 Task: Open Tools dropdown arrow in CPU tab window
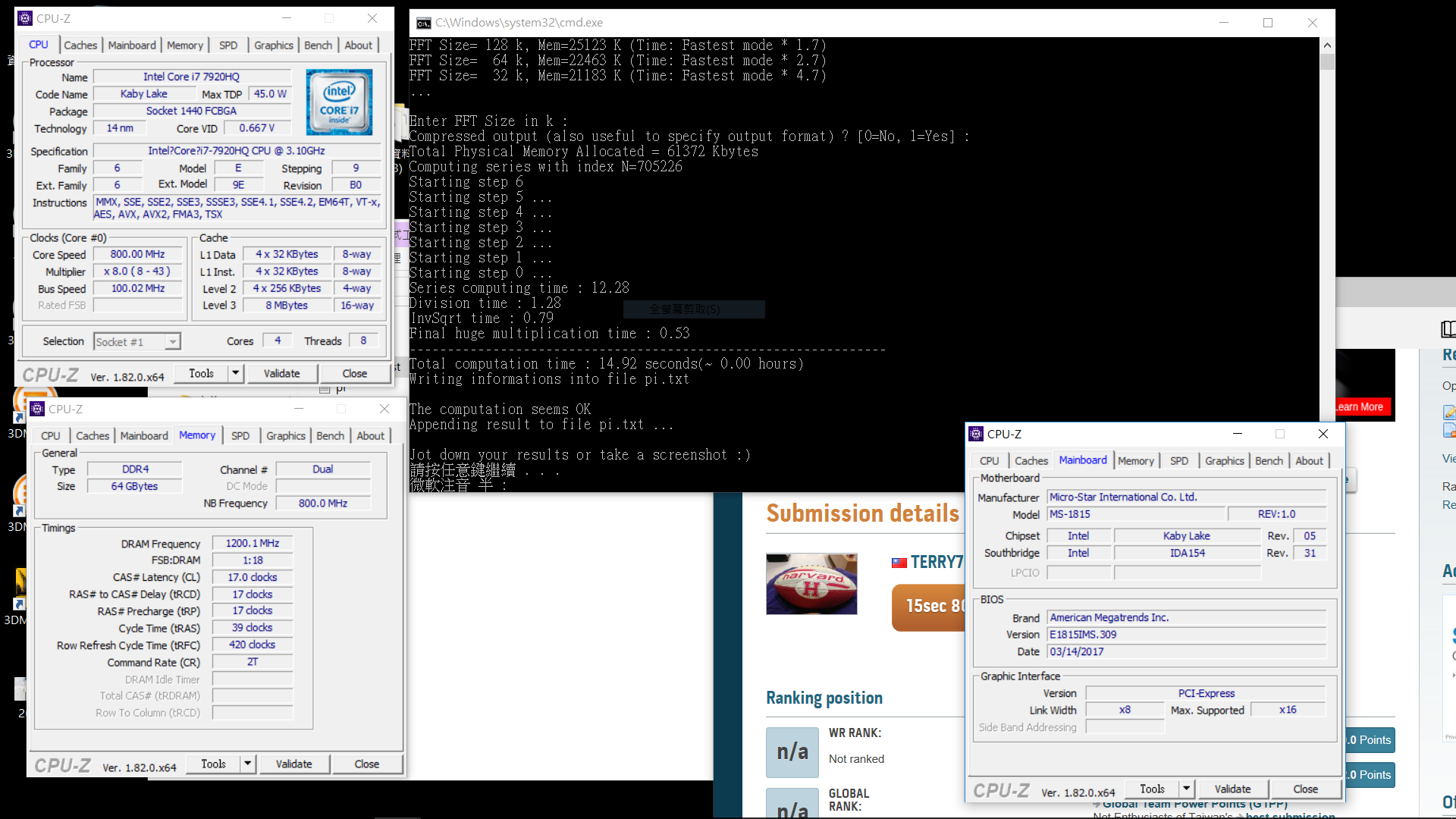coord(235,373)
